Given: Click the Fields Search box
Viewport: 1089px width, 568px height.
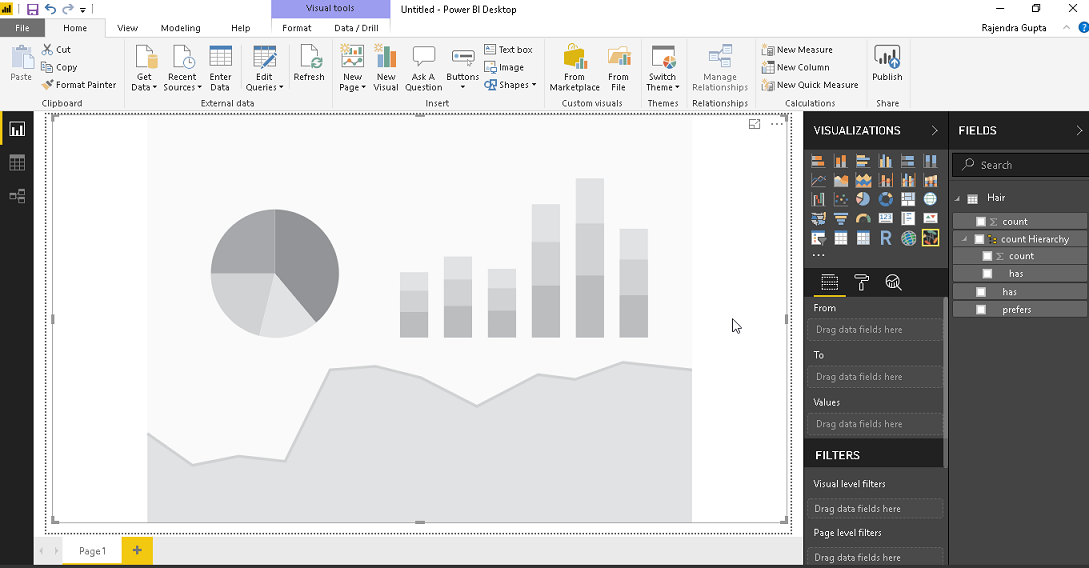Looking at the screenshot, I should click(1021, 165).
